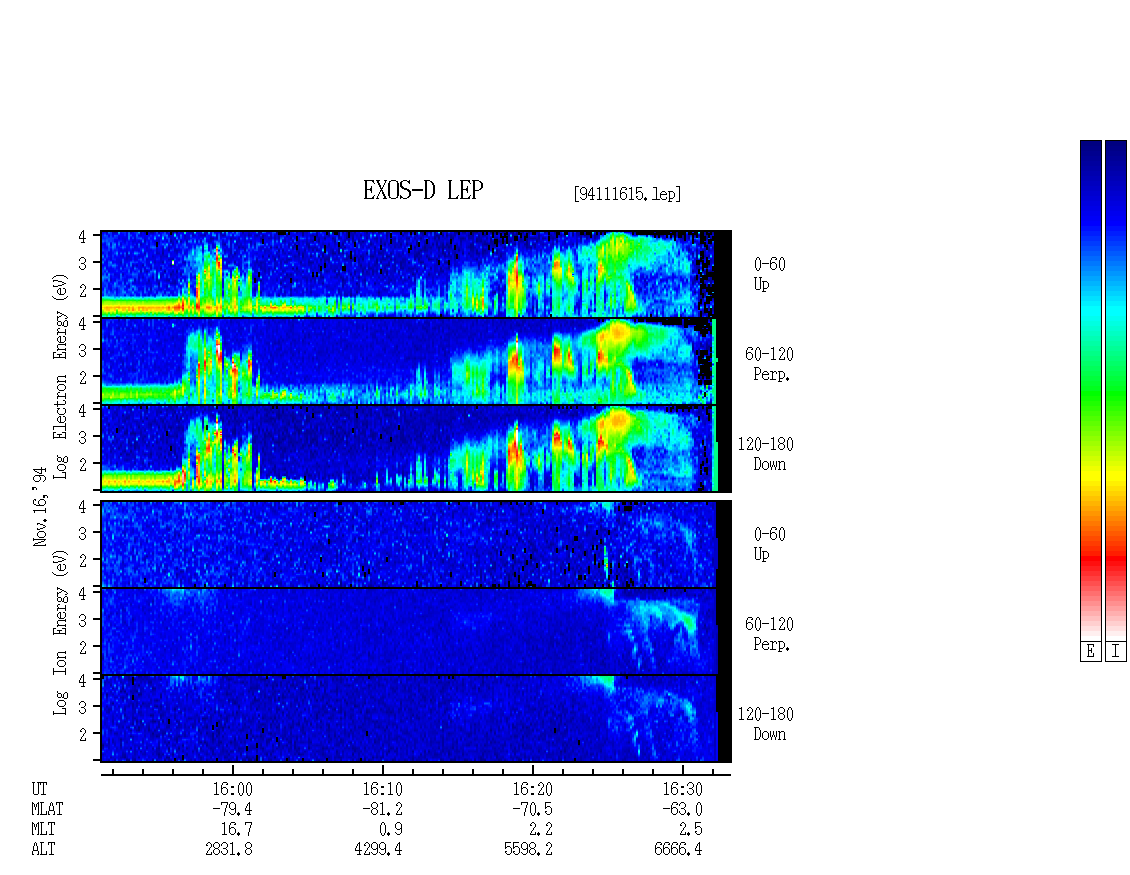
Task: Click the 0-60 Up label beside electron panel
Action: tap(769, 275)
